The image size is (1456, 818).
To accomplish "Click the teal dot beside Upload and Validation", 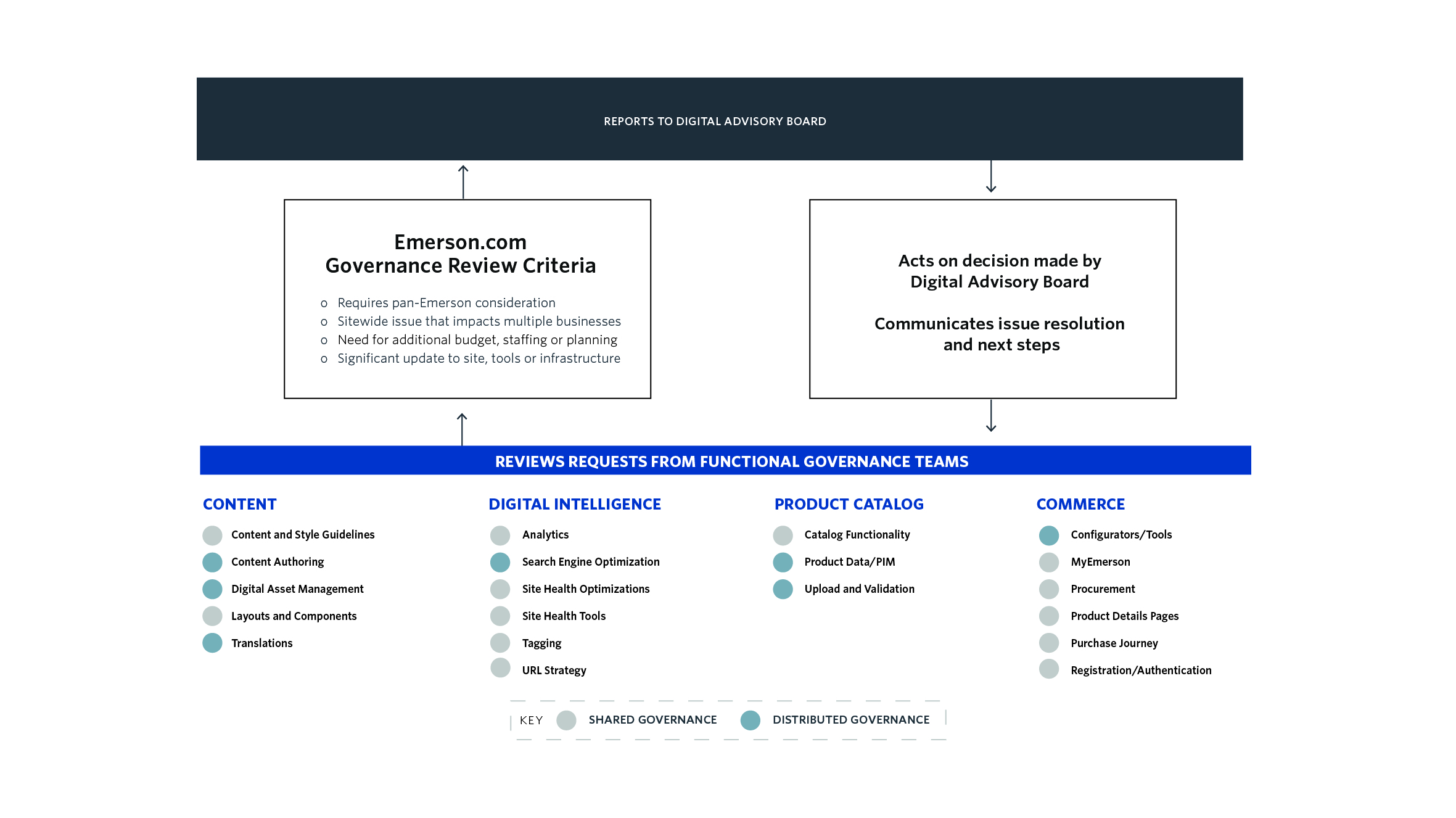I will click(x=783, y=589).
